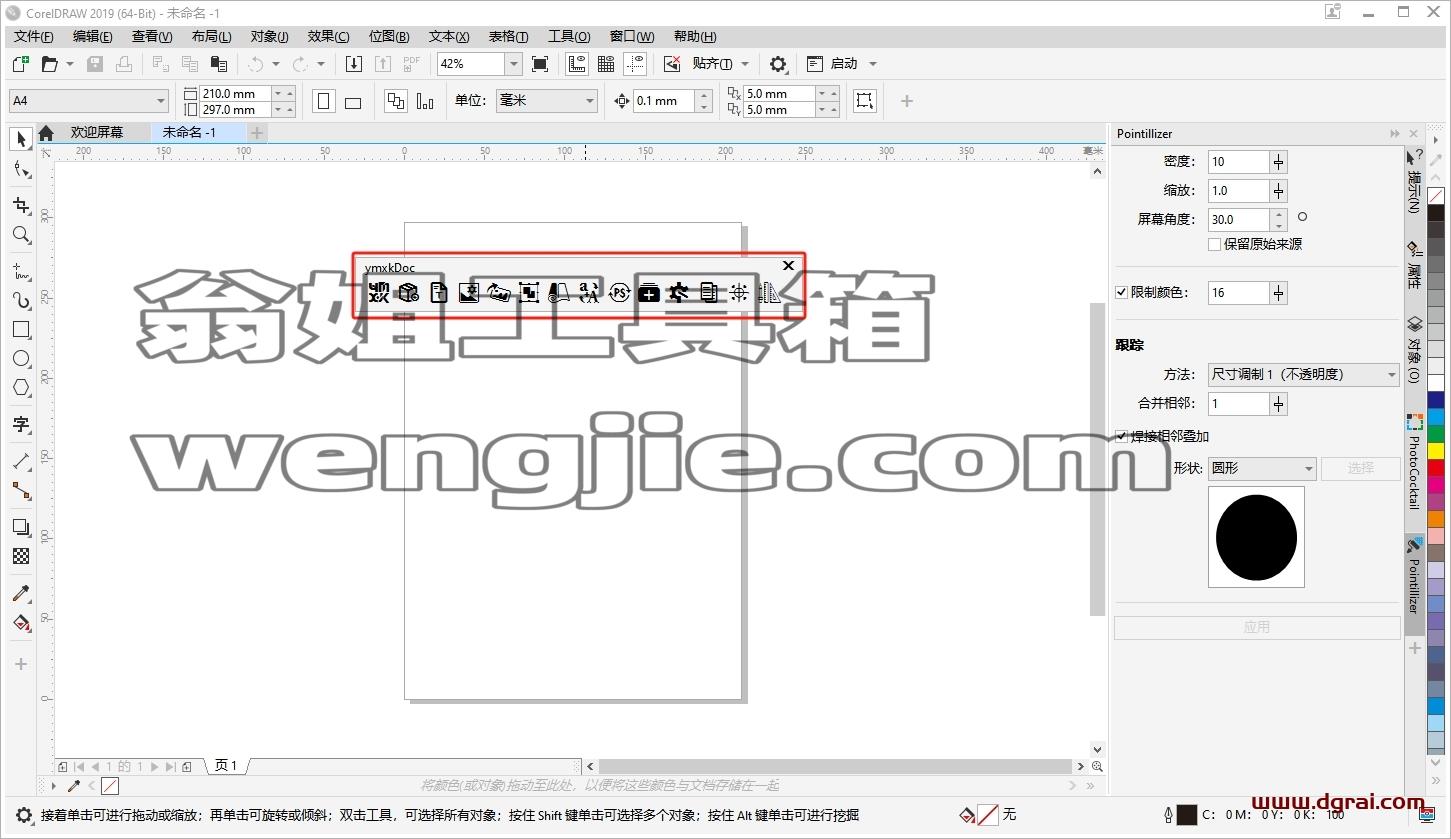Select page tab 页 1
The width and height of the screenshot is (1451, 839).
tap(226, 766)
